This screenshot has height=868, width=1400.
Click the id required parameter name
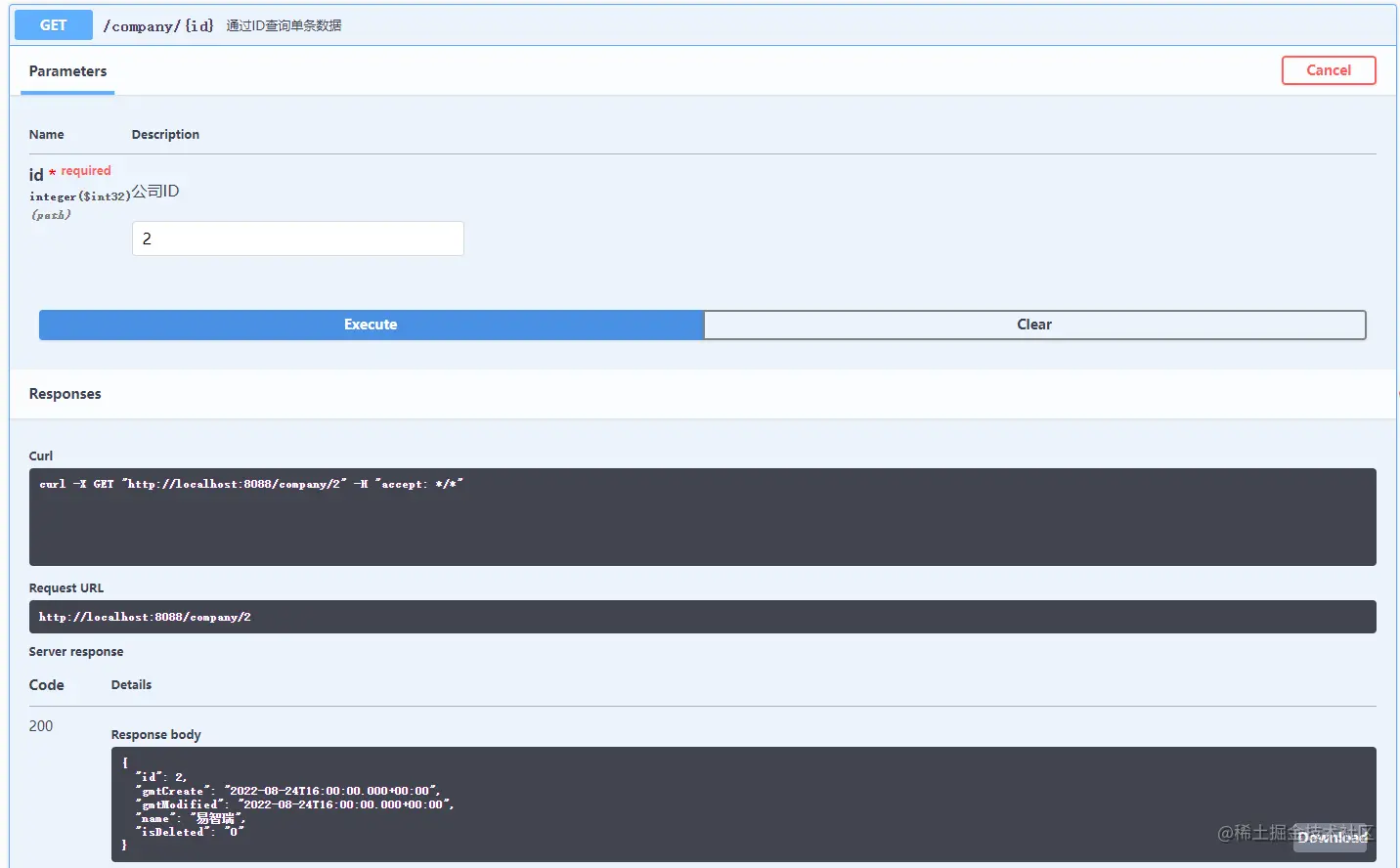70,173
